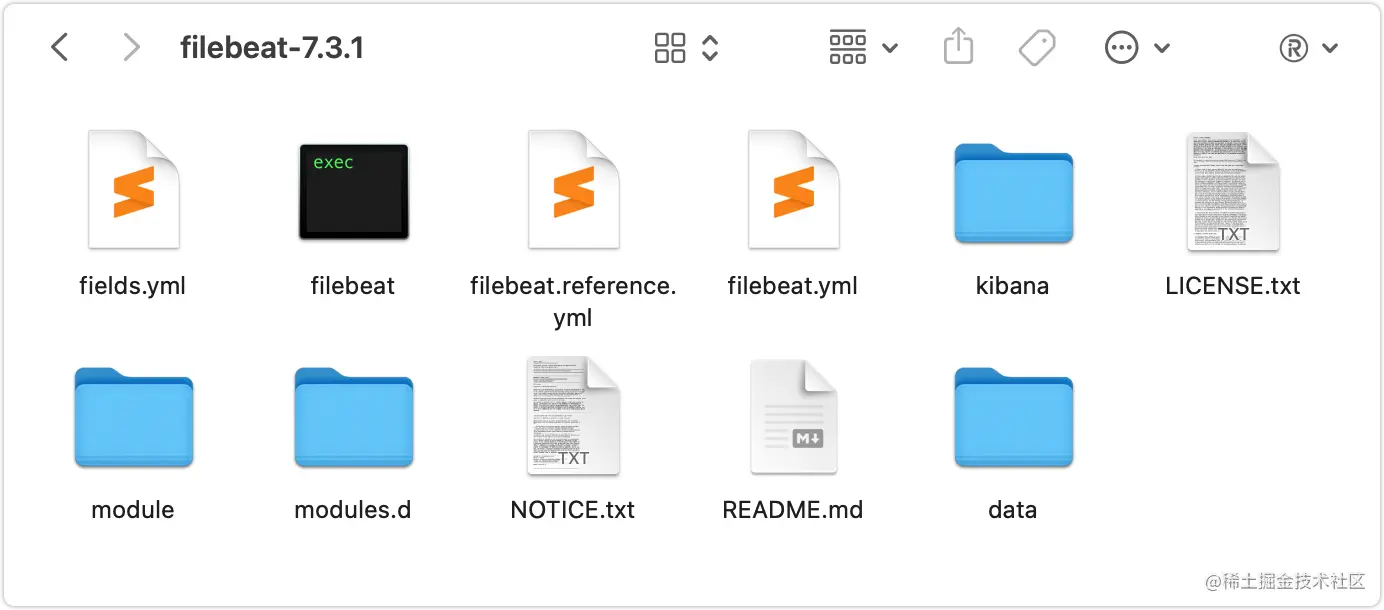Select the filebeat.yml file icon
The width and height of the screenshot is (1384, 610).
coord(794,189)
